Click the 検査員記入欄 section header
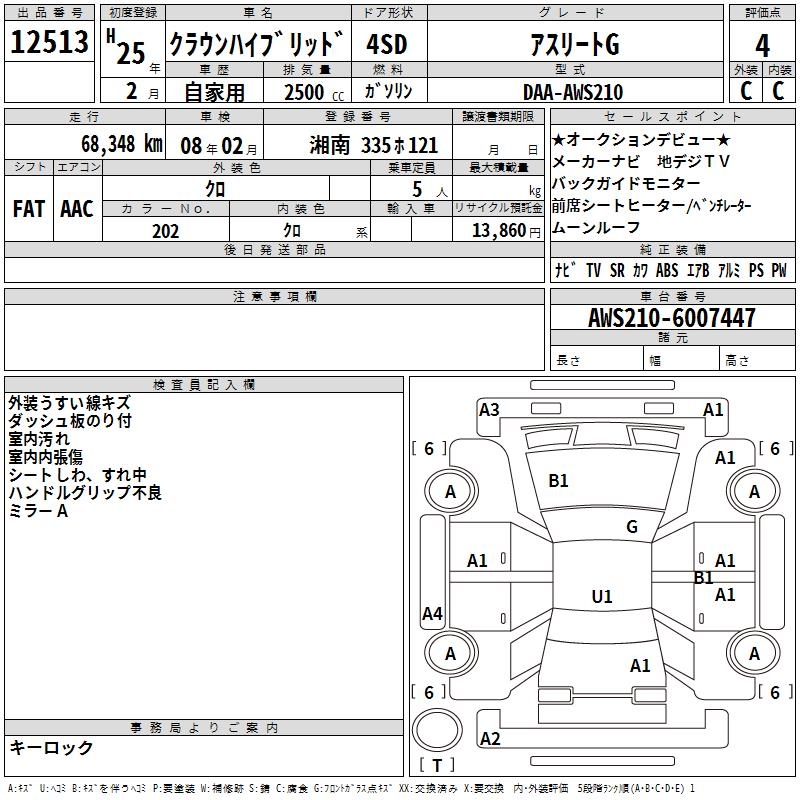 (x=204, y=384)
